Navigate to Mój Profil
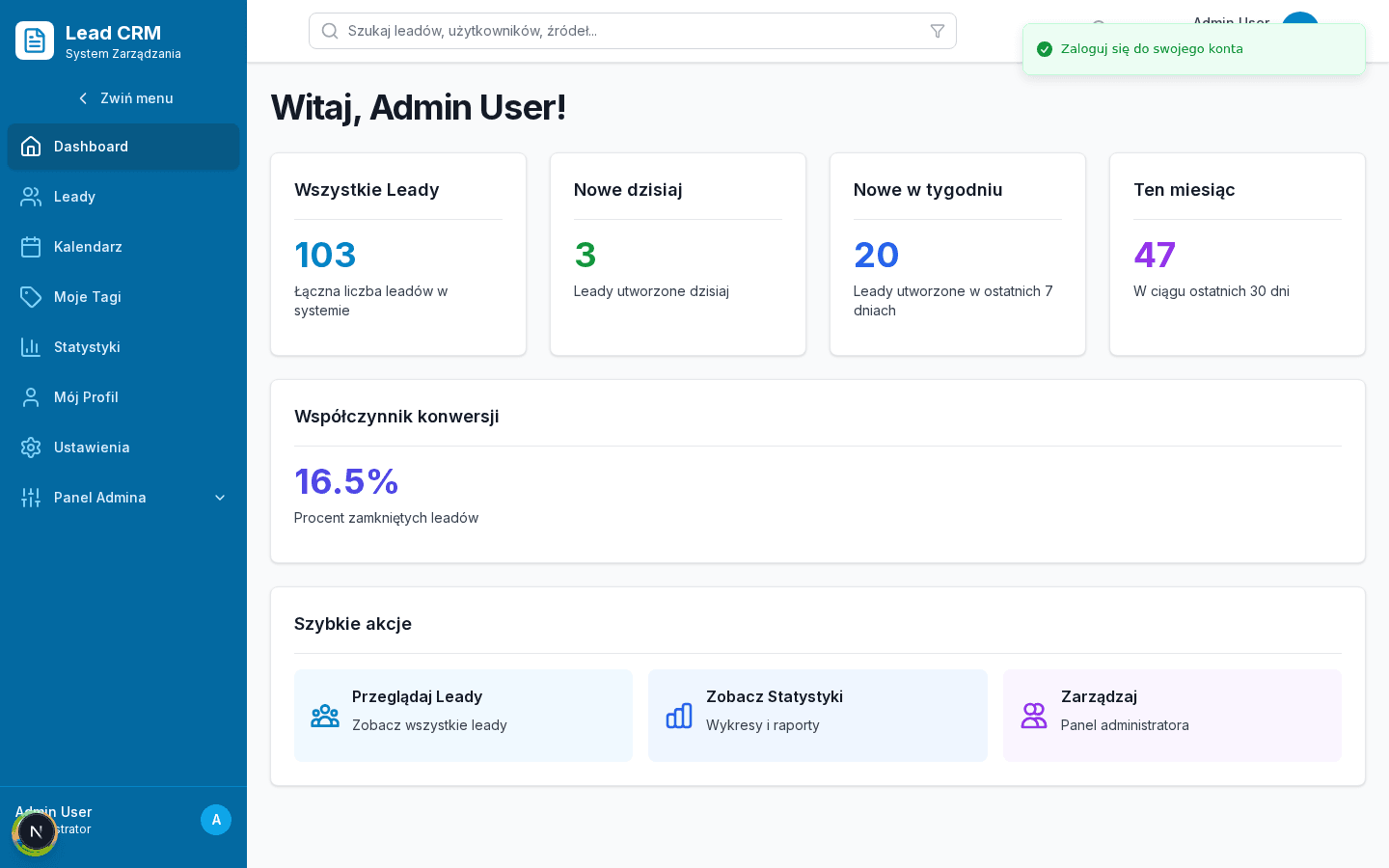Viewport: 1389px width, 868px height. point(123,397)
